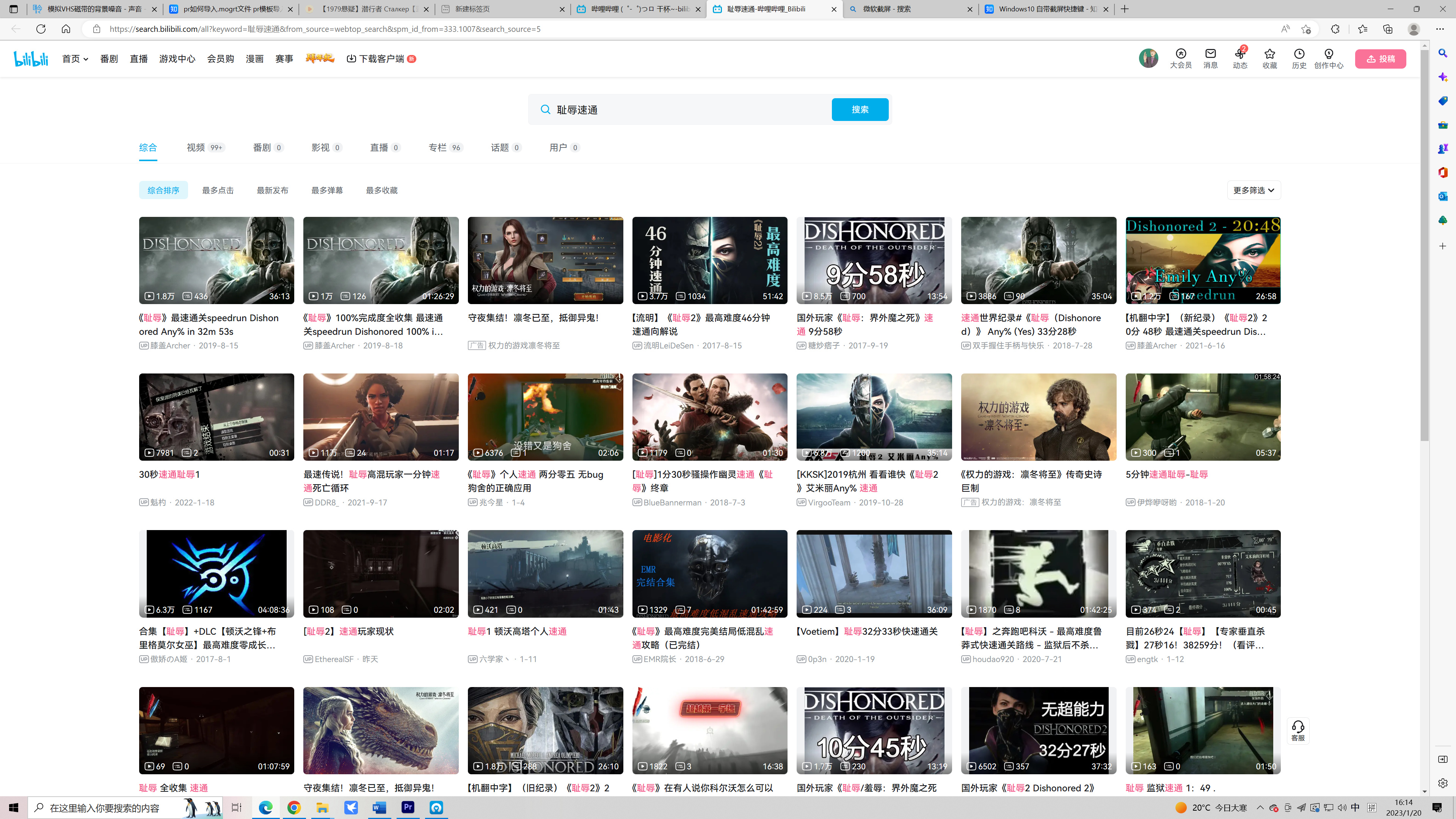Open Edge sidebar search icon

click(1442, 53)
